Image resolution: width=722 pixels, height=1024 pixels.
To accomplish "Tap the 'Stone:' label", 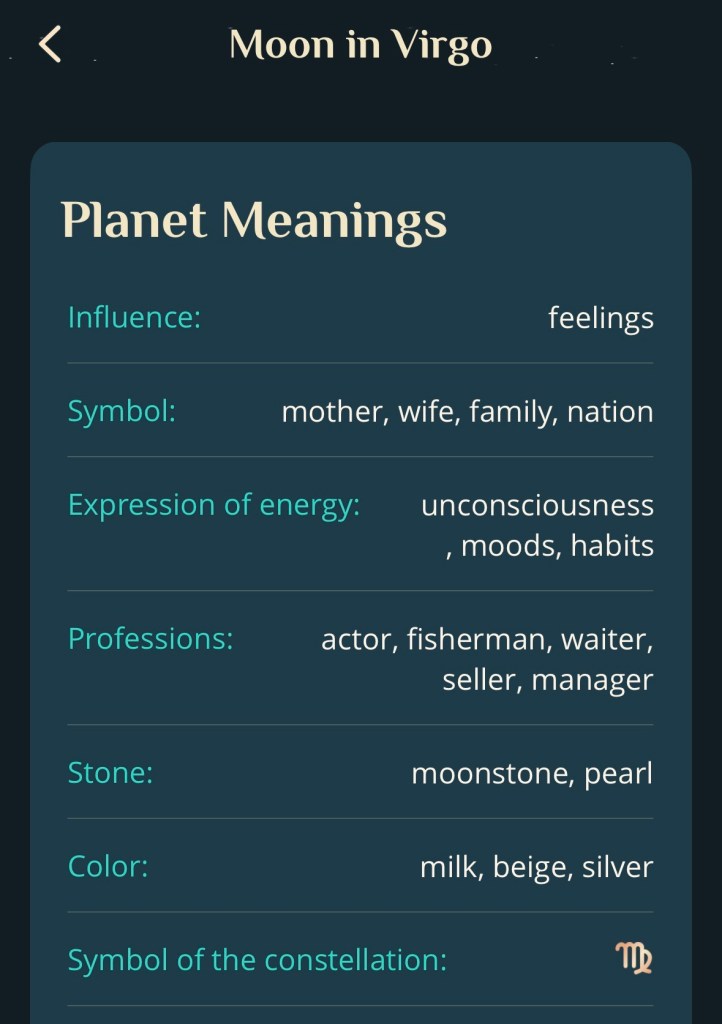I will point(110,773).
